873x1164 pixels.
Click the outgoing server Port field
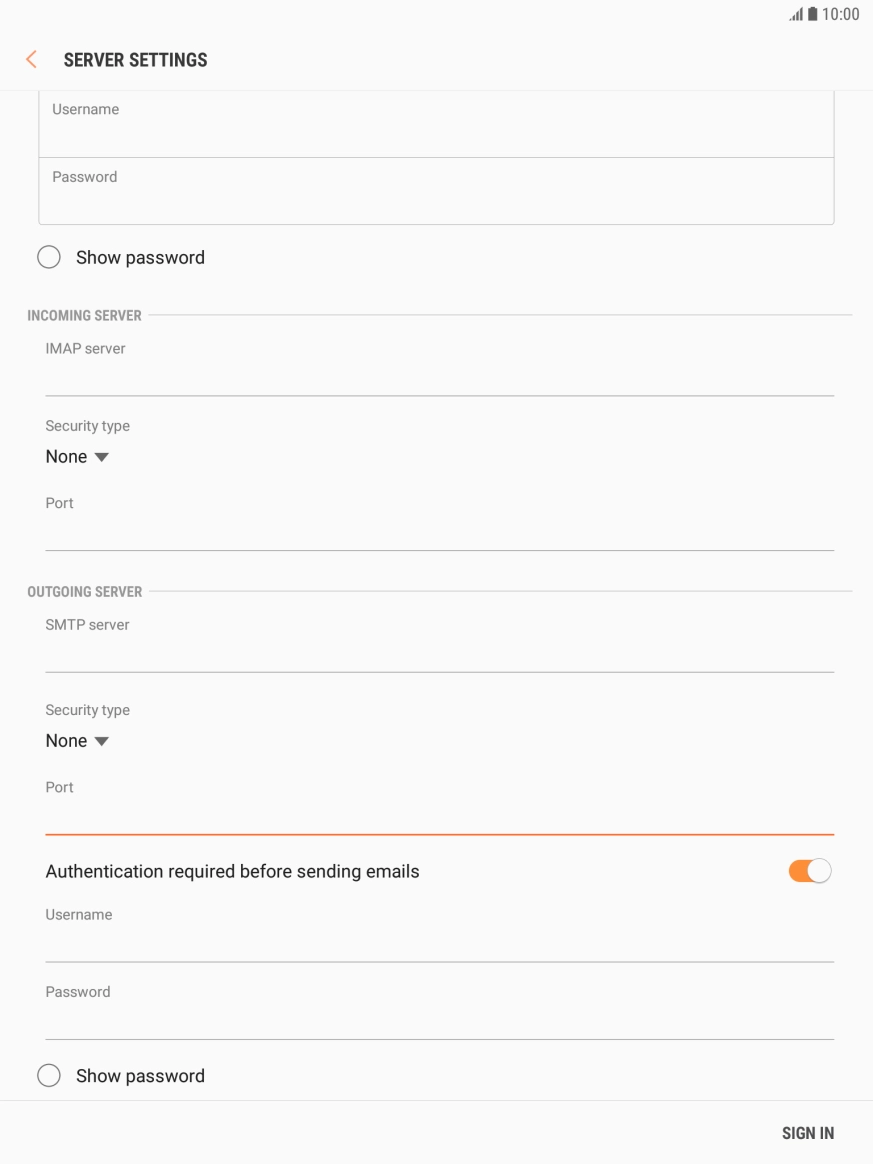(x=439, y=816)
